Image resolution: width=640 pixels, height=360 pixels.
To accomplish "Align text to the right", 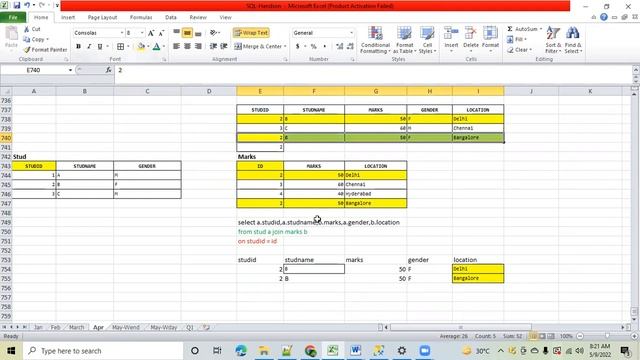I will (x=198, y=47).
